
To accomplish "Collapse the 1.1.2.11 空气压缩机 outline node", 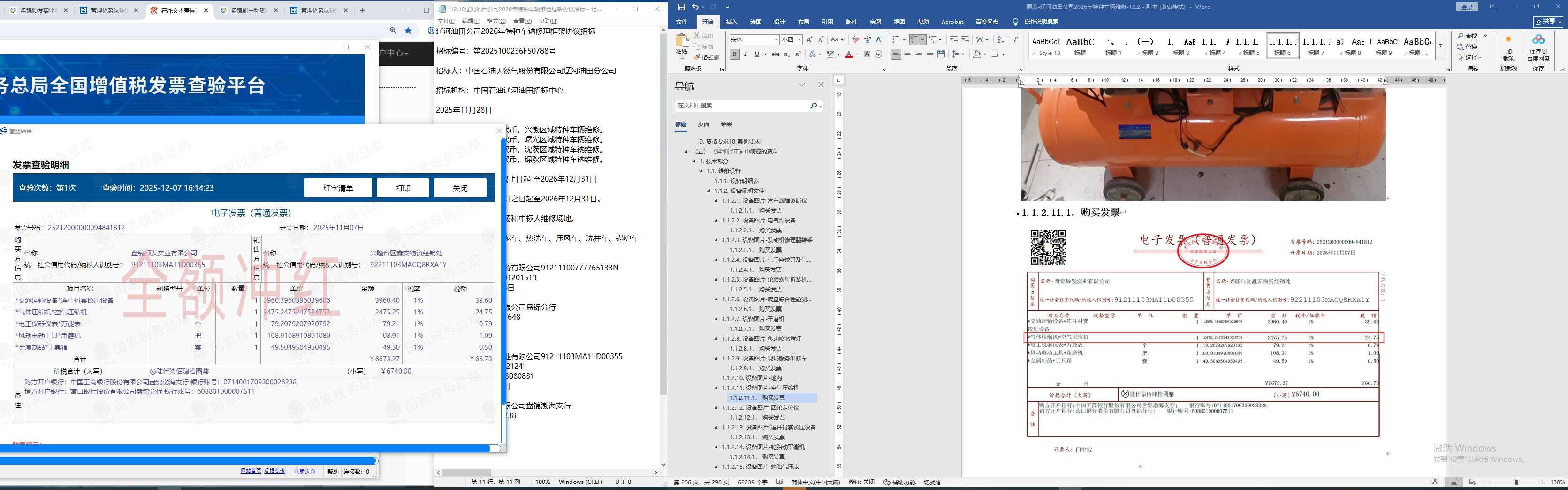I will point(716,388).
